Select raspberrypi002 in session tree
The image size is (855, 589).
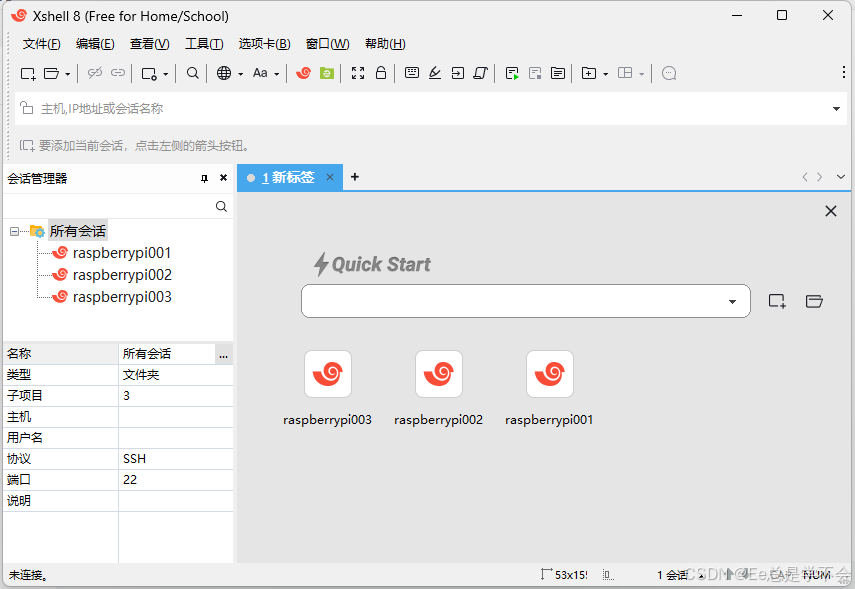pyautogui.click(x=122, y=275)
